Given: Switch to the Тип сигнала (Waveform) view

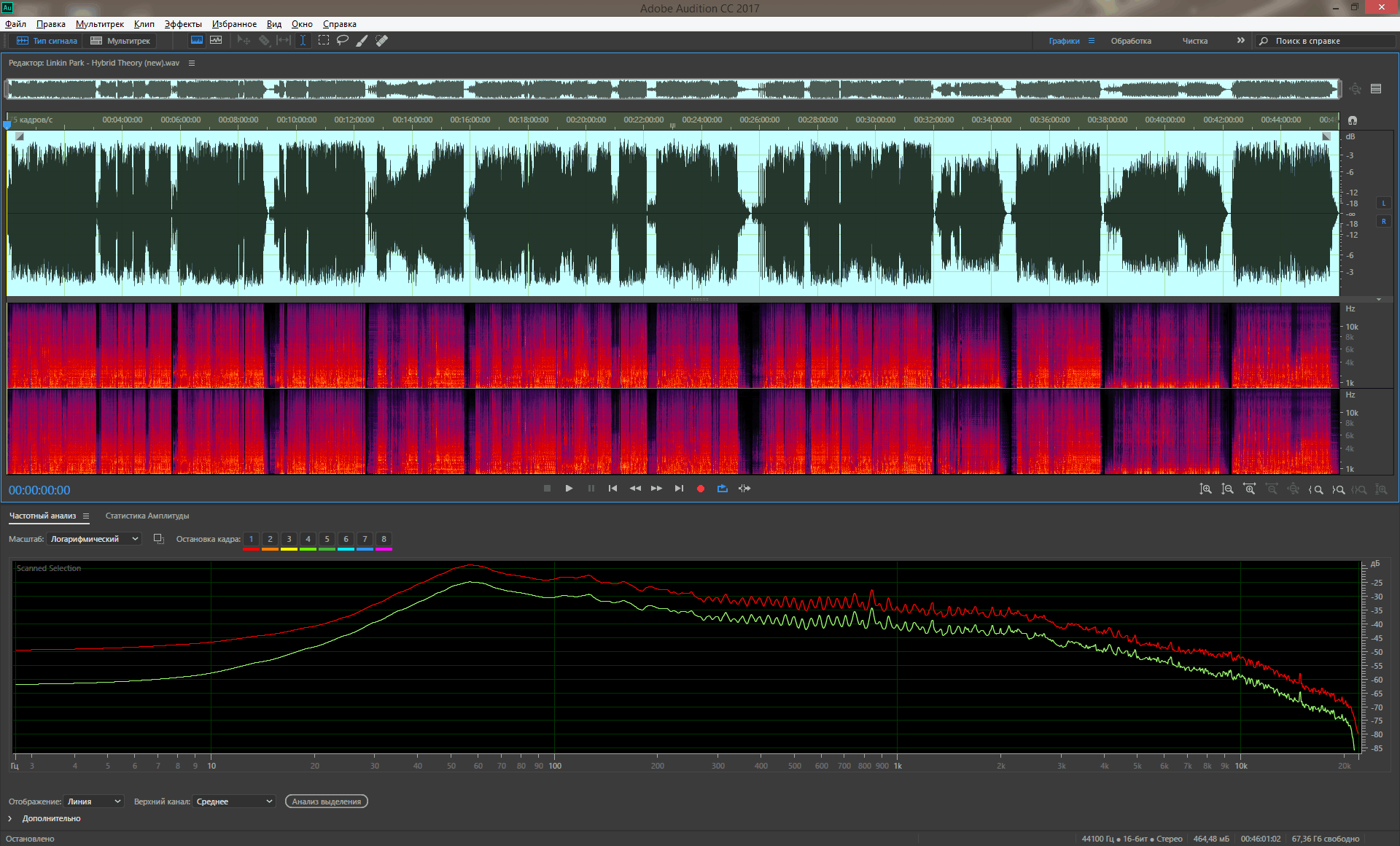Looking at the screenshot, I should pos(47,41).
